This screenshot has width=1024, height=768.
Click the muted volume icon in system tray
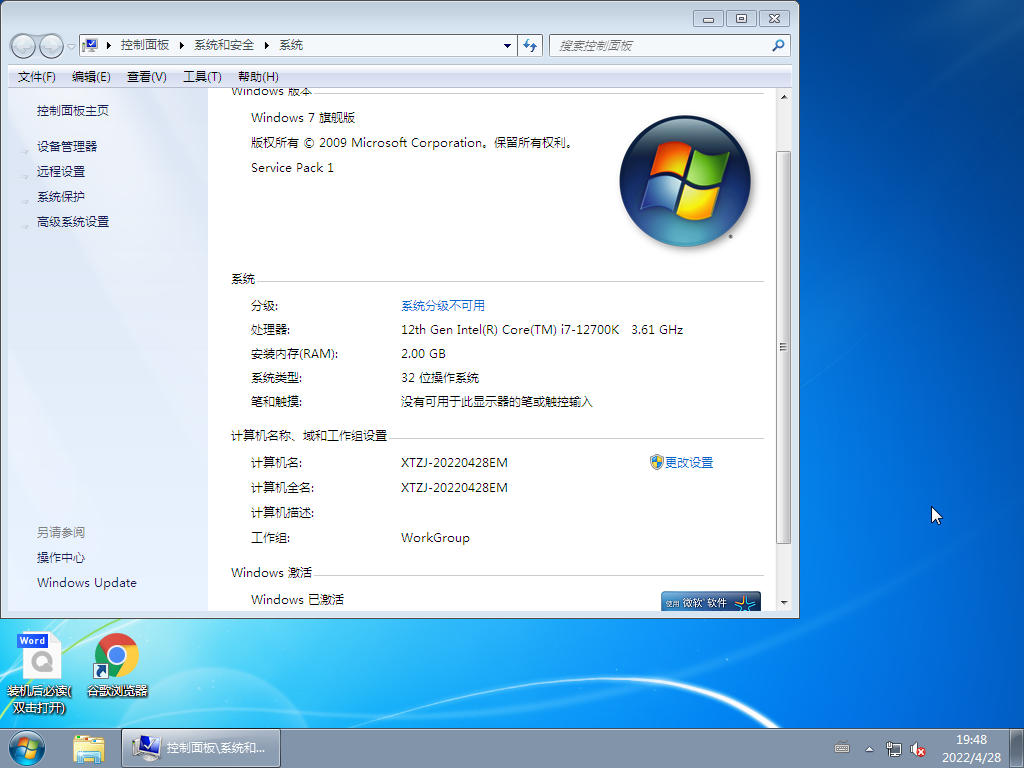[918, 747]
